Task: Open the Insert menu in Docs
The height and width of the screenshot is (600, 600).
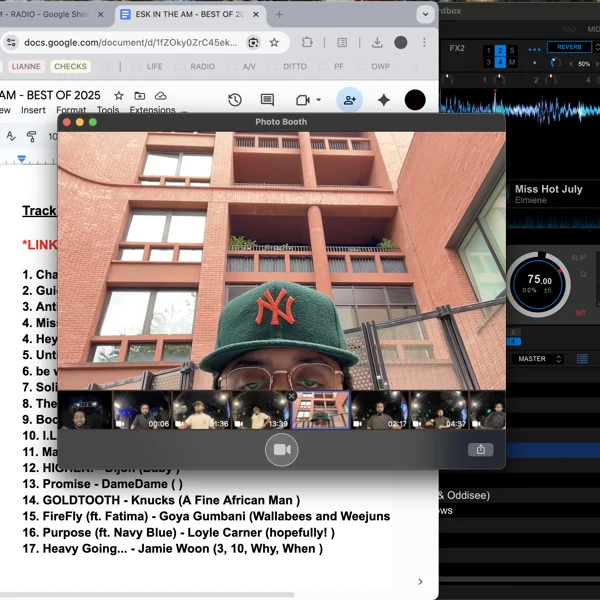Action: 33,110
